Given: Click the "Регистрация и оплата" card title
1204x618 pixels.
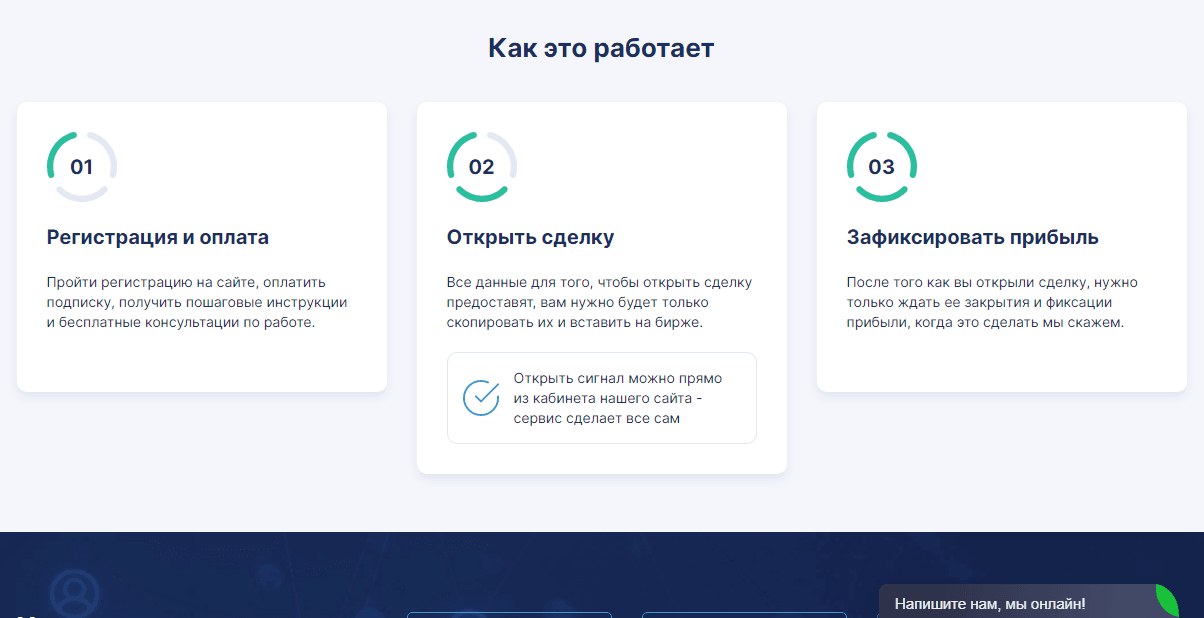Looking at the screenshot, I should click(x=158, y=238).
